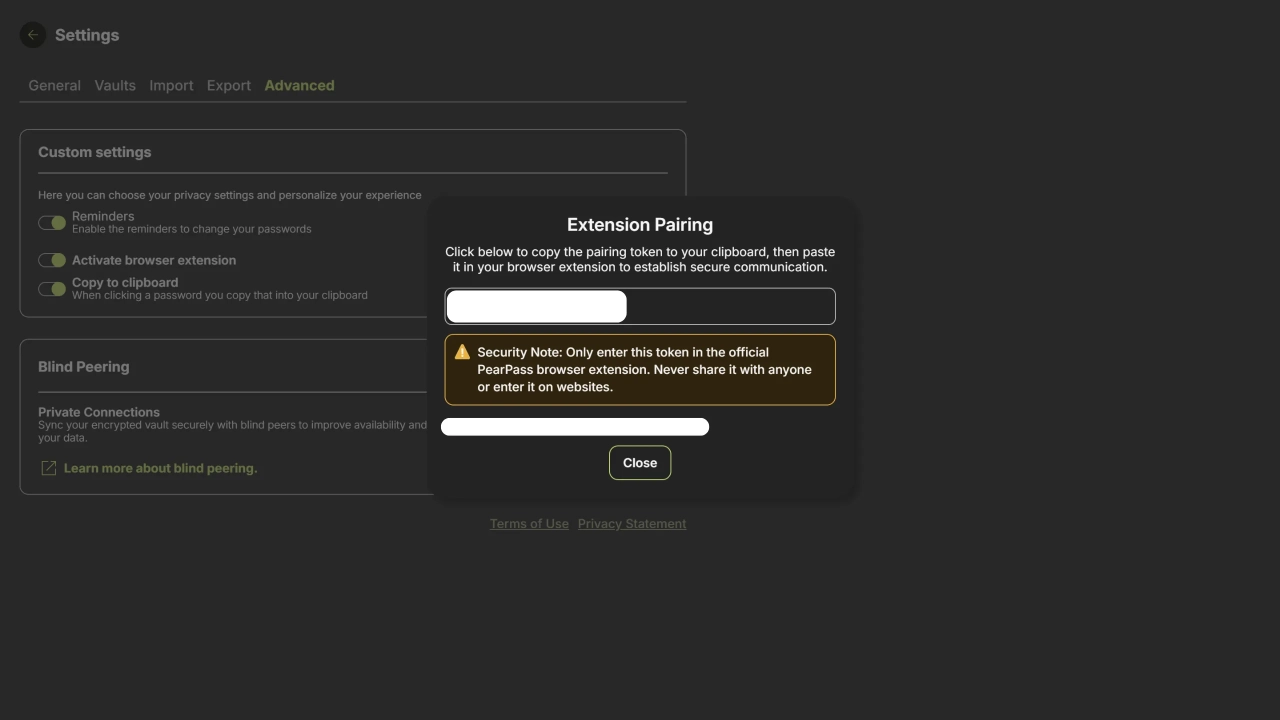
Task: Select the Export tab
Action: pos(229,86)
